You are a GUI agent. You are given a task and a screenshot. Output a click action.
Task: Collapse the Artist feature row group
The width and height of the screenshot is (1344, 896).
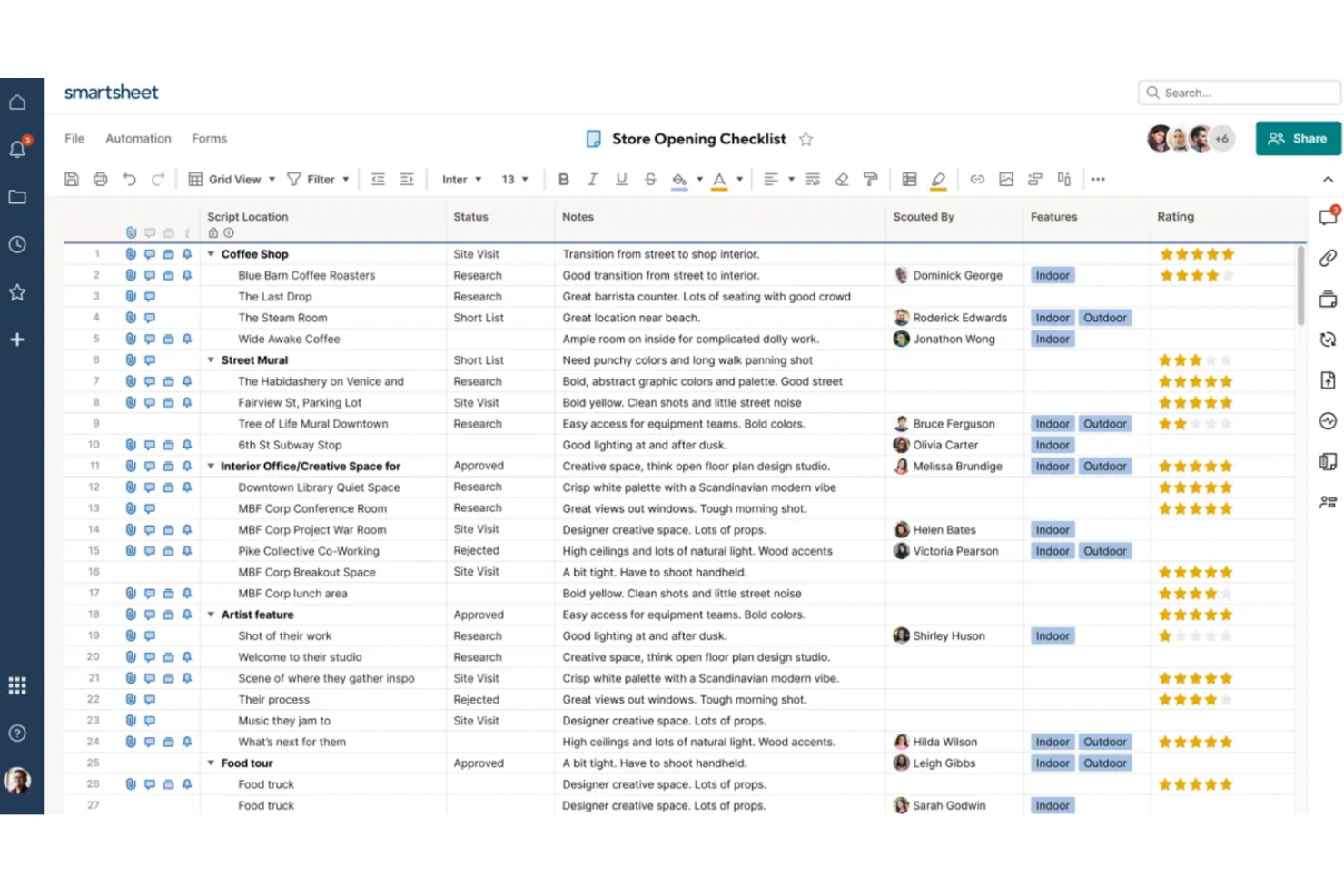(x=211, y=615)
